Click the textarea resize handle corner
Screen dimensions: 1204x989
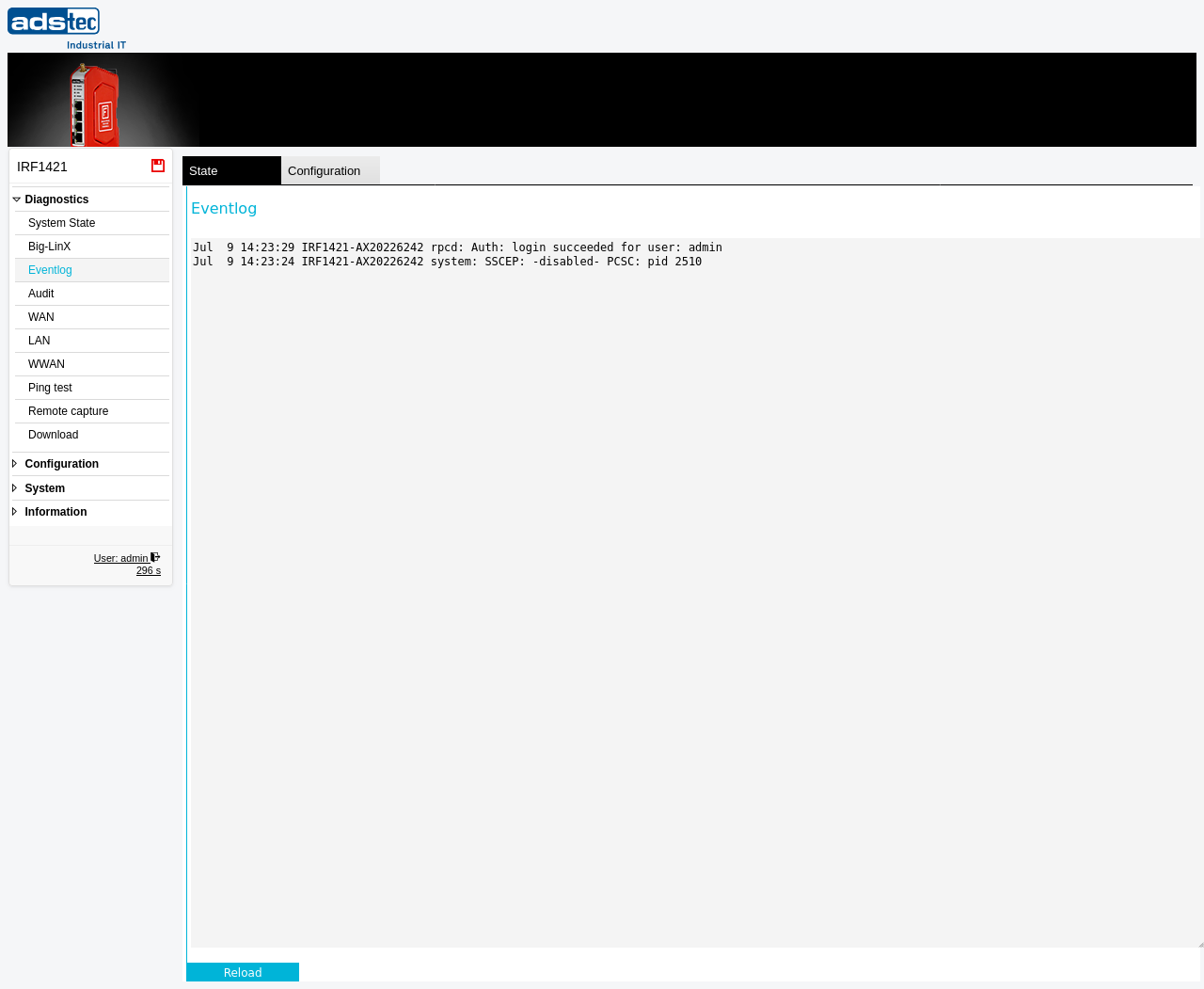coord(1199,944)
